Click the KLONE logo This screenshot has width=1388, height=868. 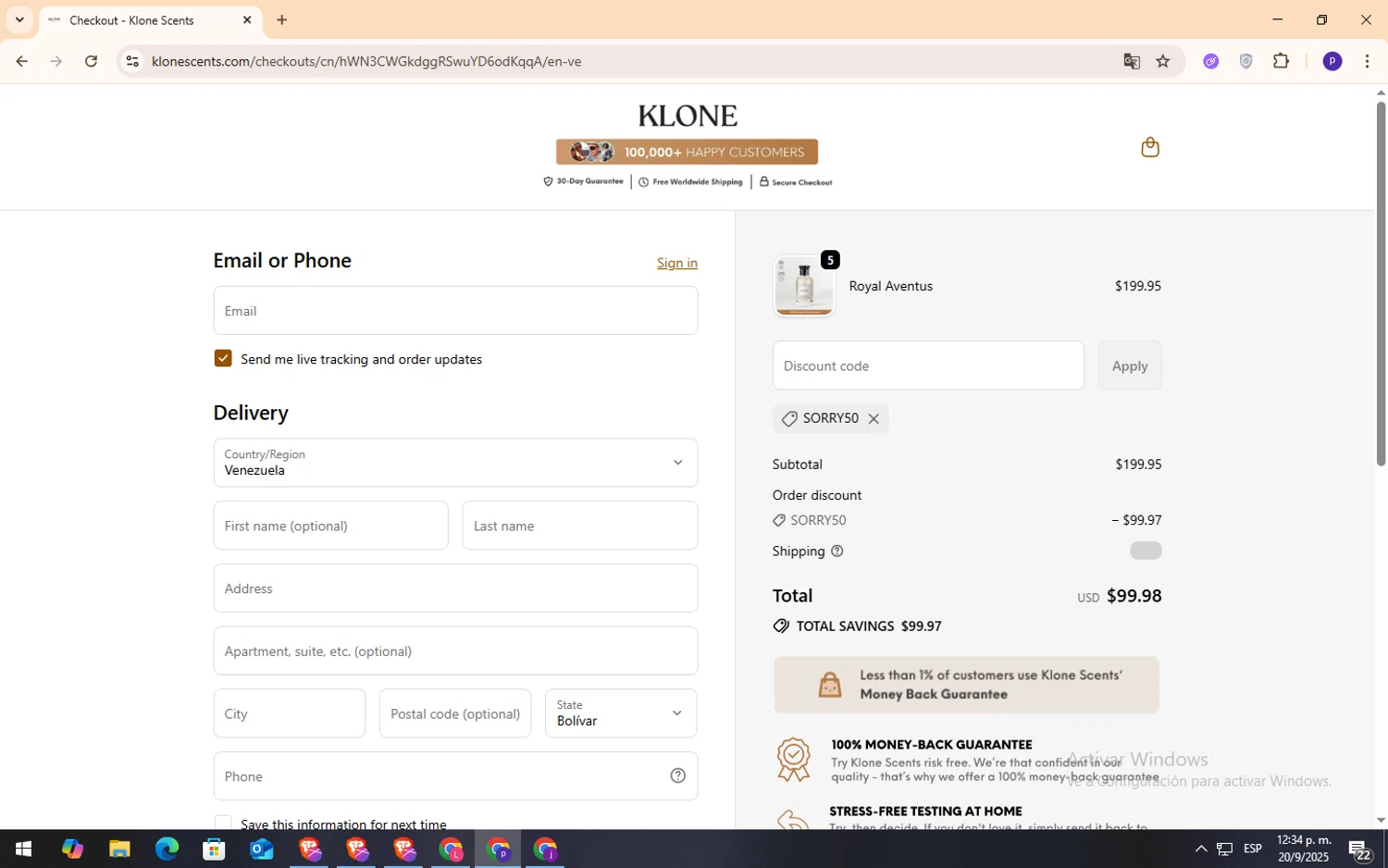(688, 116)
